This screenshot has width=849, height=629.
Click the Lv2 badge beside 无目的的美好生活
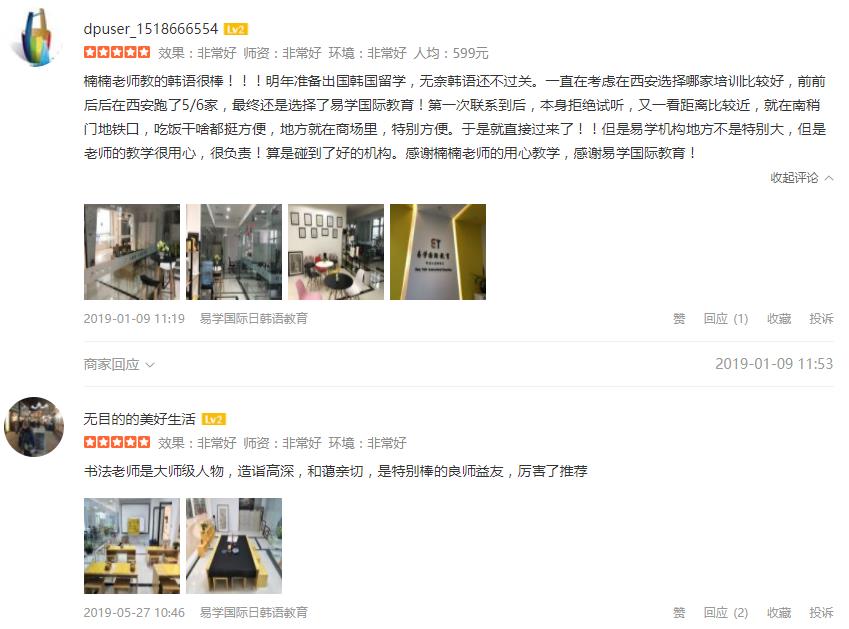pos(213,419)
